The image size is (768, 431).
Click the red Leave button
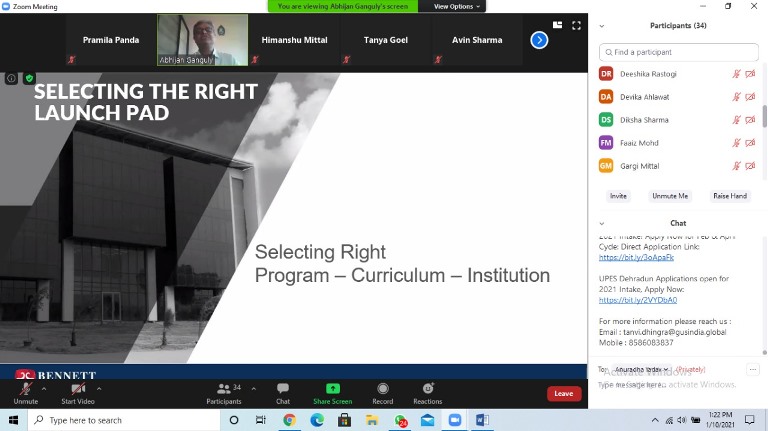tap(563, 393)
